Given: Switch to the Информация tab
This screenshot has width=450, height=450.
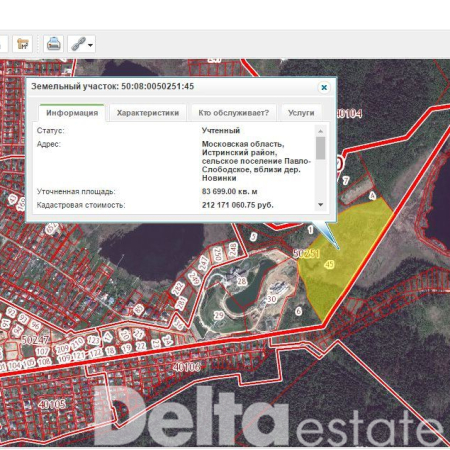Looking at the screenshot, I should point(72,113).
